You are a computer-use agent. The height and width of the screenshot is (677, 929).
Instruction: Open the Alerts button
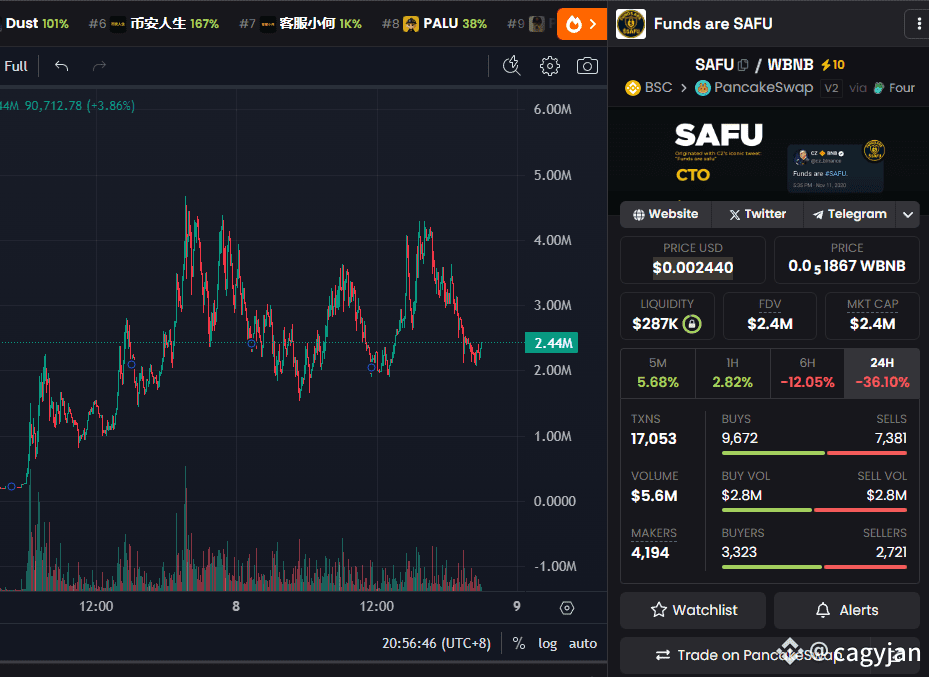pos(847,610)
